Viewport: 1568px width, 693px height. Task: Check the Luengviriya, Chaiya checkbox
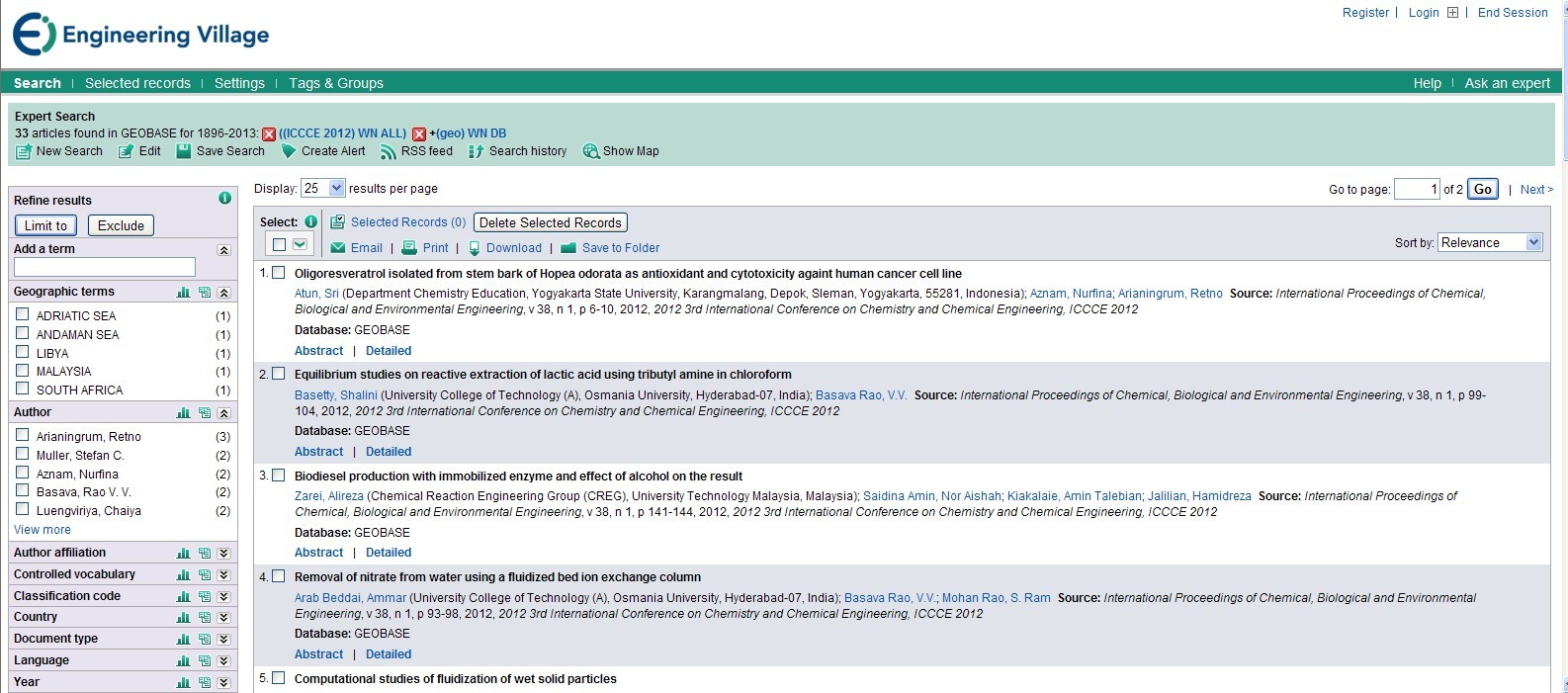[x=23, y=509]
